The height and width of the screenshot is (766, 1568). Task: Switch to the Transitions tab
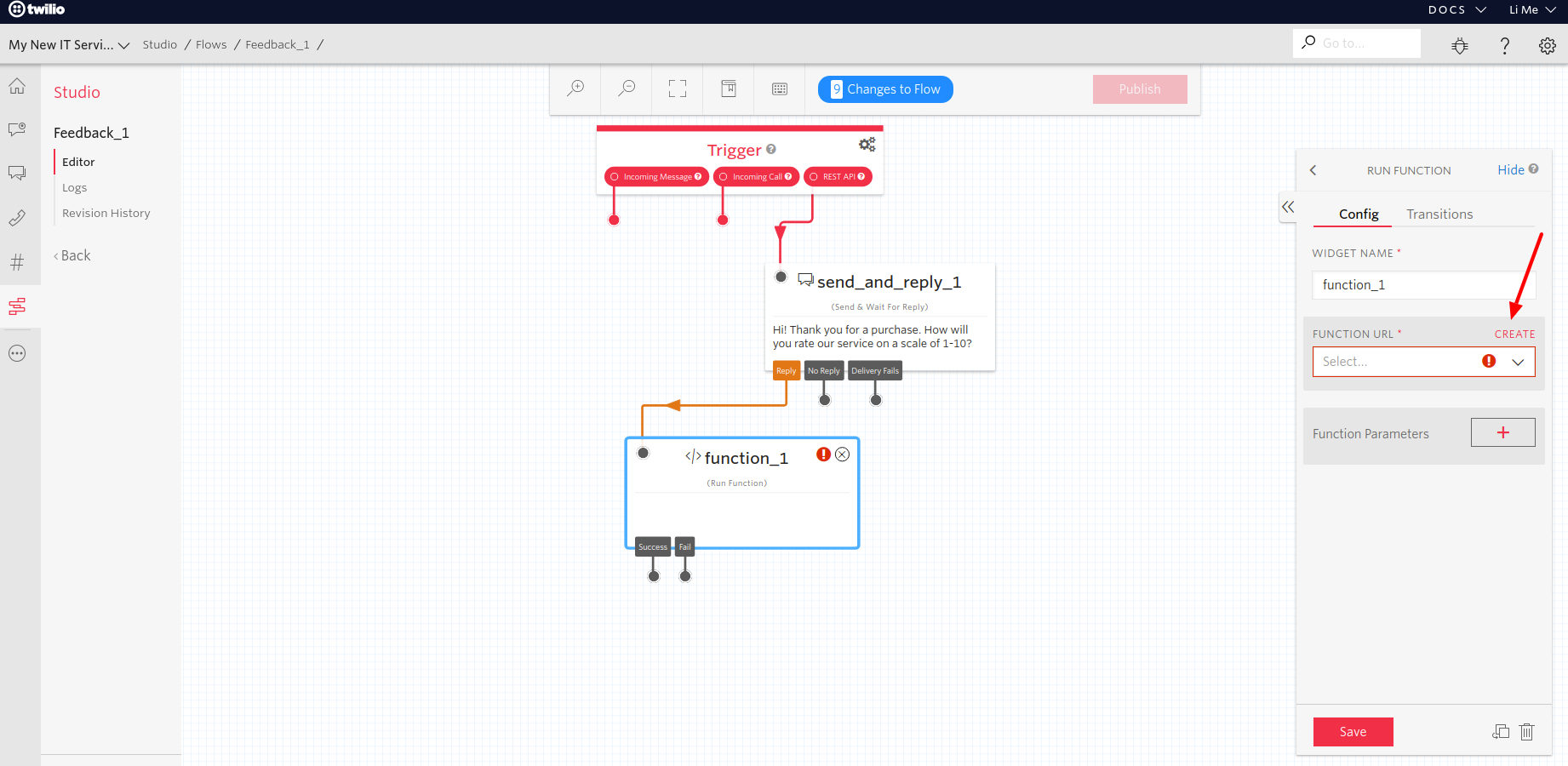pos(1439,214)
